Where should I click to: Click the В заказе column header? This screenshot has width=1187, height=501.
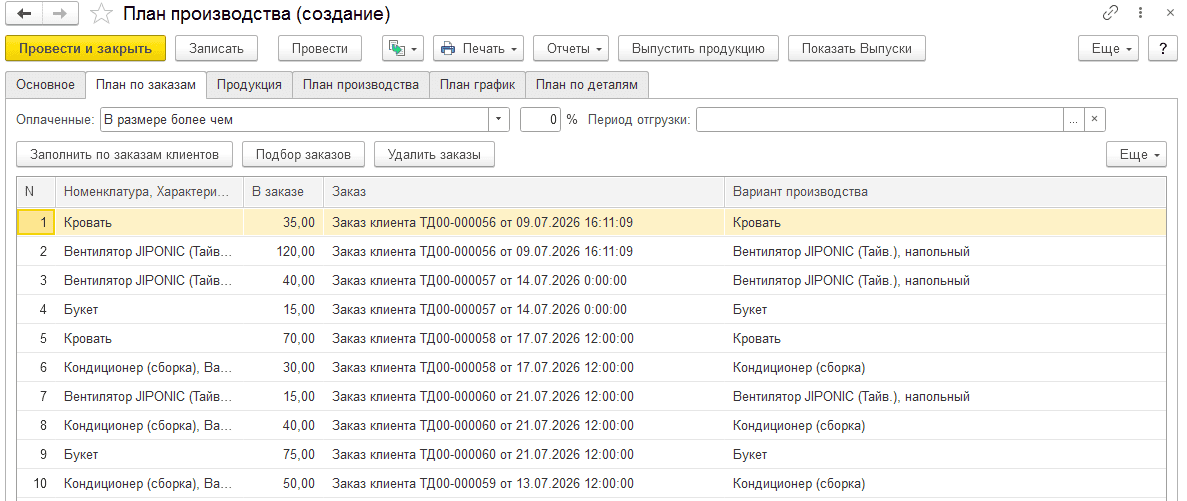283,192
